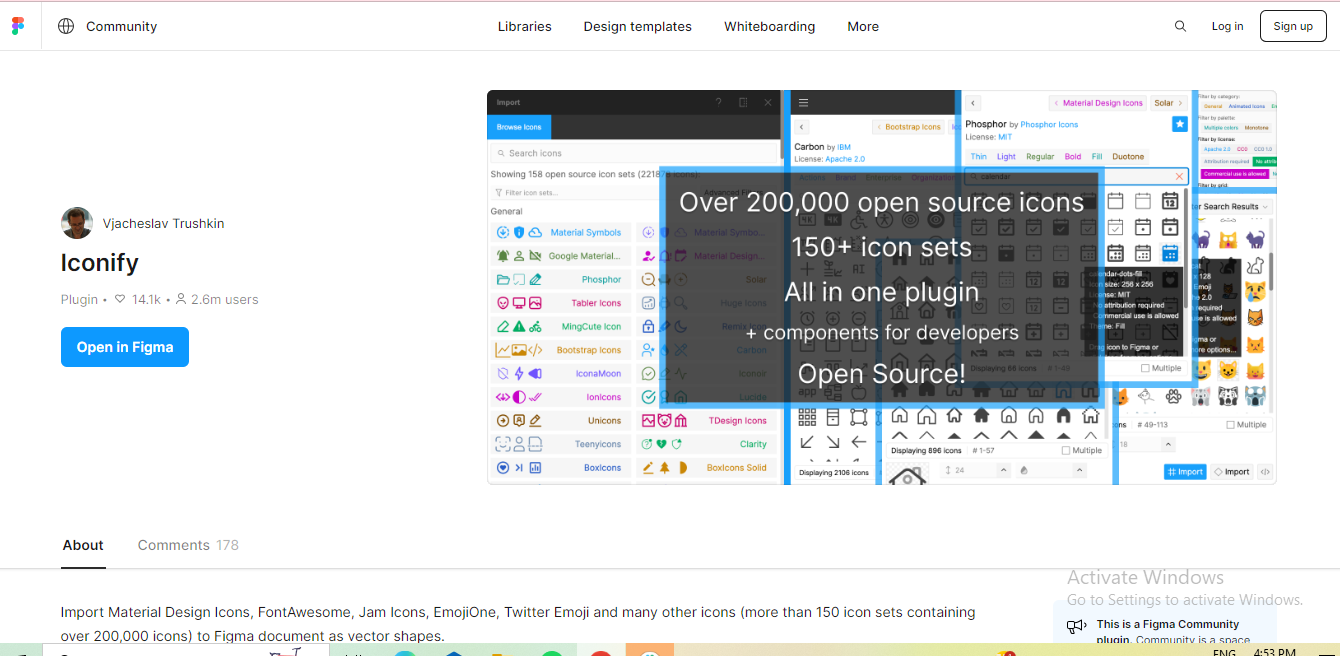Open the Design templates menu item

[638, 26]
